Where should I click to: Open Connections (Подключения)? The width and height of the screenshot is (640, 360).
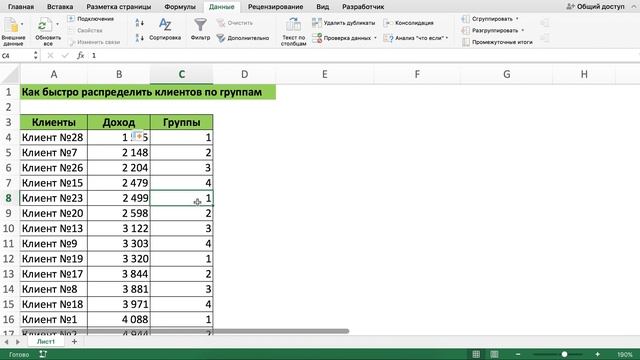click(x=91, y=19)
